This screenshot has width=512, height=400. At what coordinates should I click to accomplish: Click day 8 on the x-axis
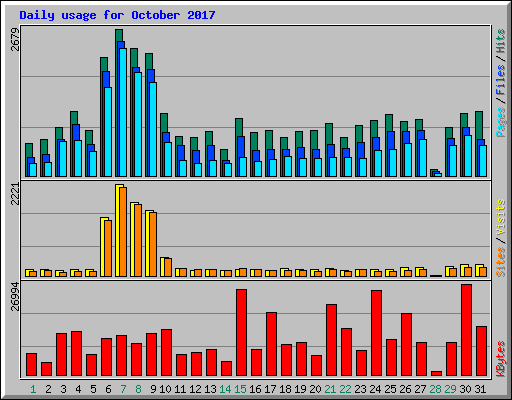coord(138,389)
